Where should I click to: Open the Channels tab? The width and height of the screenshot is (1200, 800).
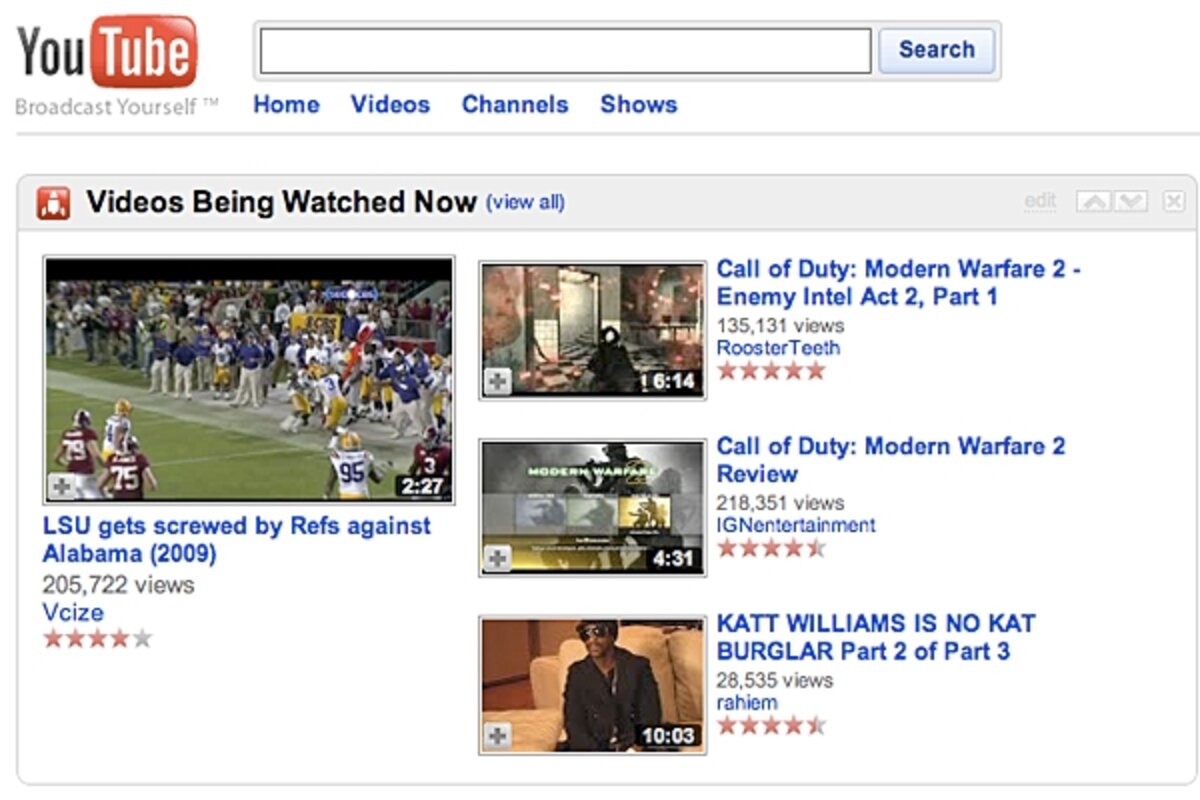point(514,105)
